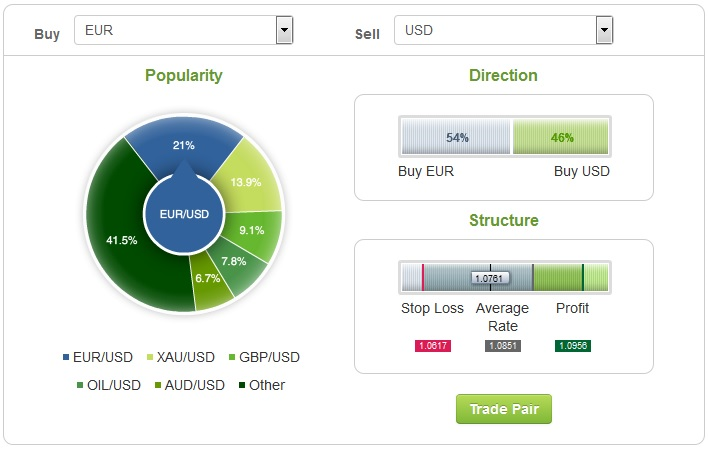The height and width of the screenshot is (449, 708).
Task: Click the Trade Pair button
Action: pos(503,409)
